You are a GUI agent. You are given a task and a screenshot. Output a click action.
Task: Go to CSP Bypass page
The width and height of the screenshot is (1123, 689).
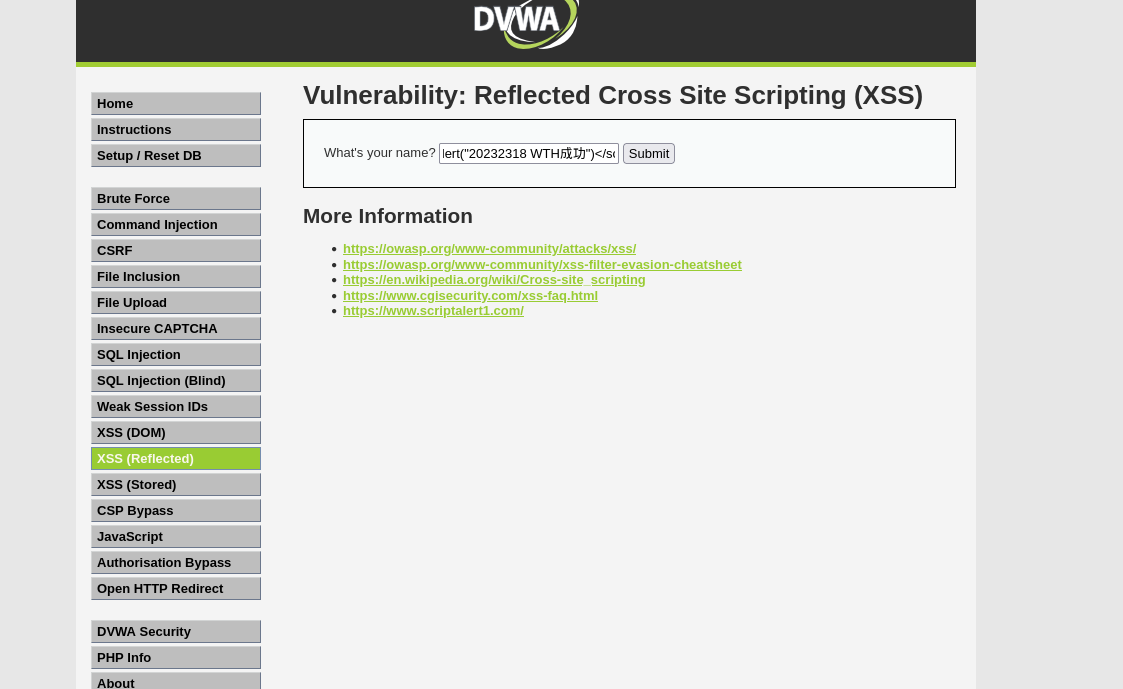175,511
